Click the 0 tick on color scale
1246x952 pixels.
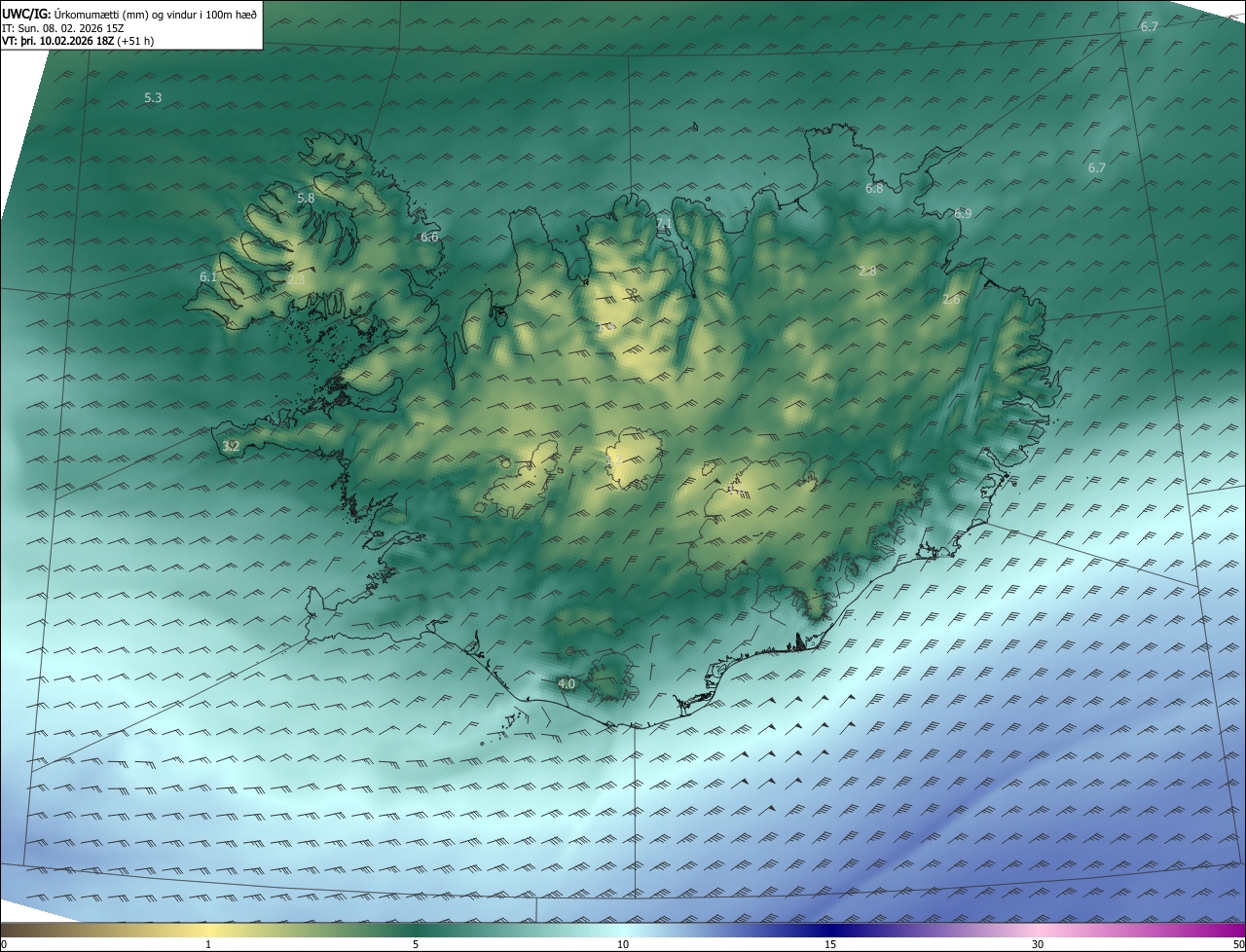(4, 944)
